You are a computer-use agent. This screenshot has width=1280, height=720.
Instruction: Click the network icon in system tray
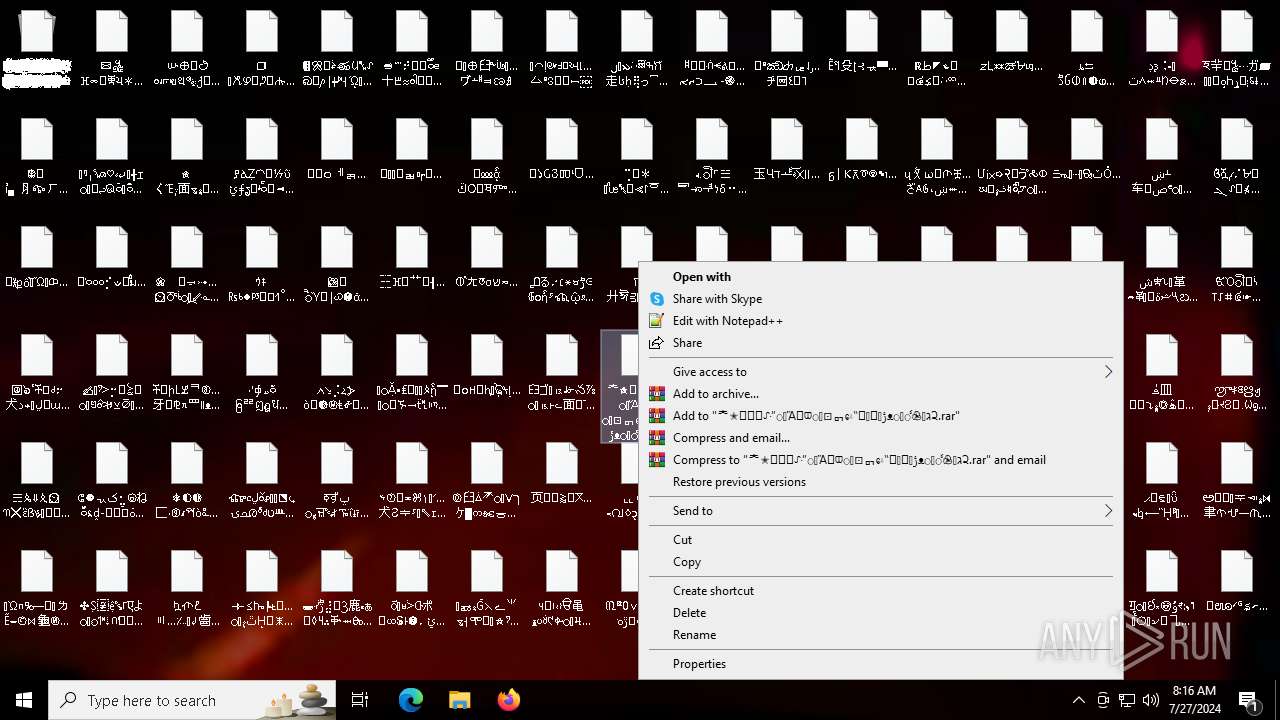coord(1127,700)
